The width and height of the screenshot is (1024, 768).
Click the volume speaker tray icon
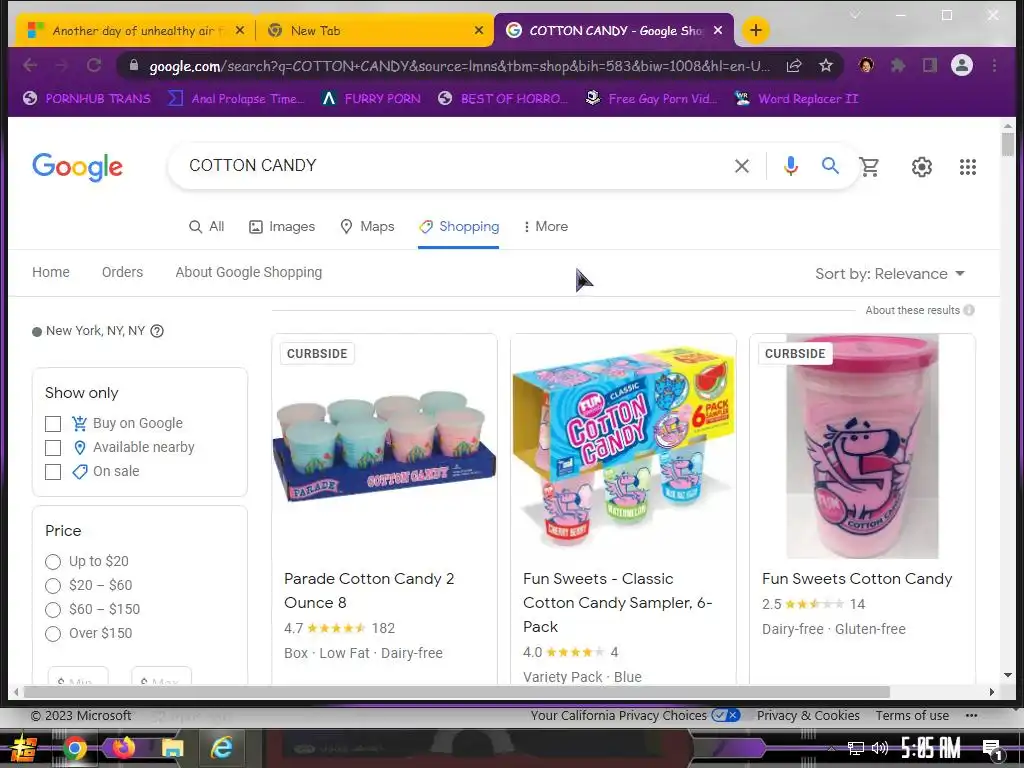[x=880, y=748]
